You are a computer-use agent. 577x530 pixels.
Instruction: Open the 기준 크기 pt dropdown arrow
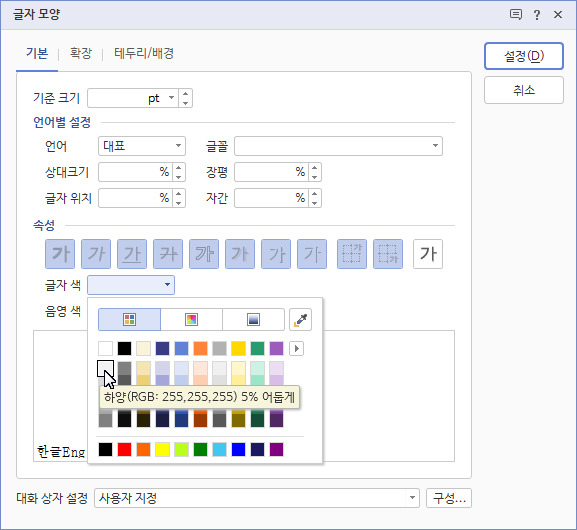pyautogui.click(x=171, y=98)
